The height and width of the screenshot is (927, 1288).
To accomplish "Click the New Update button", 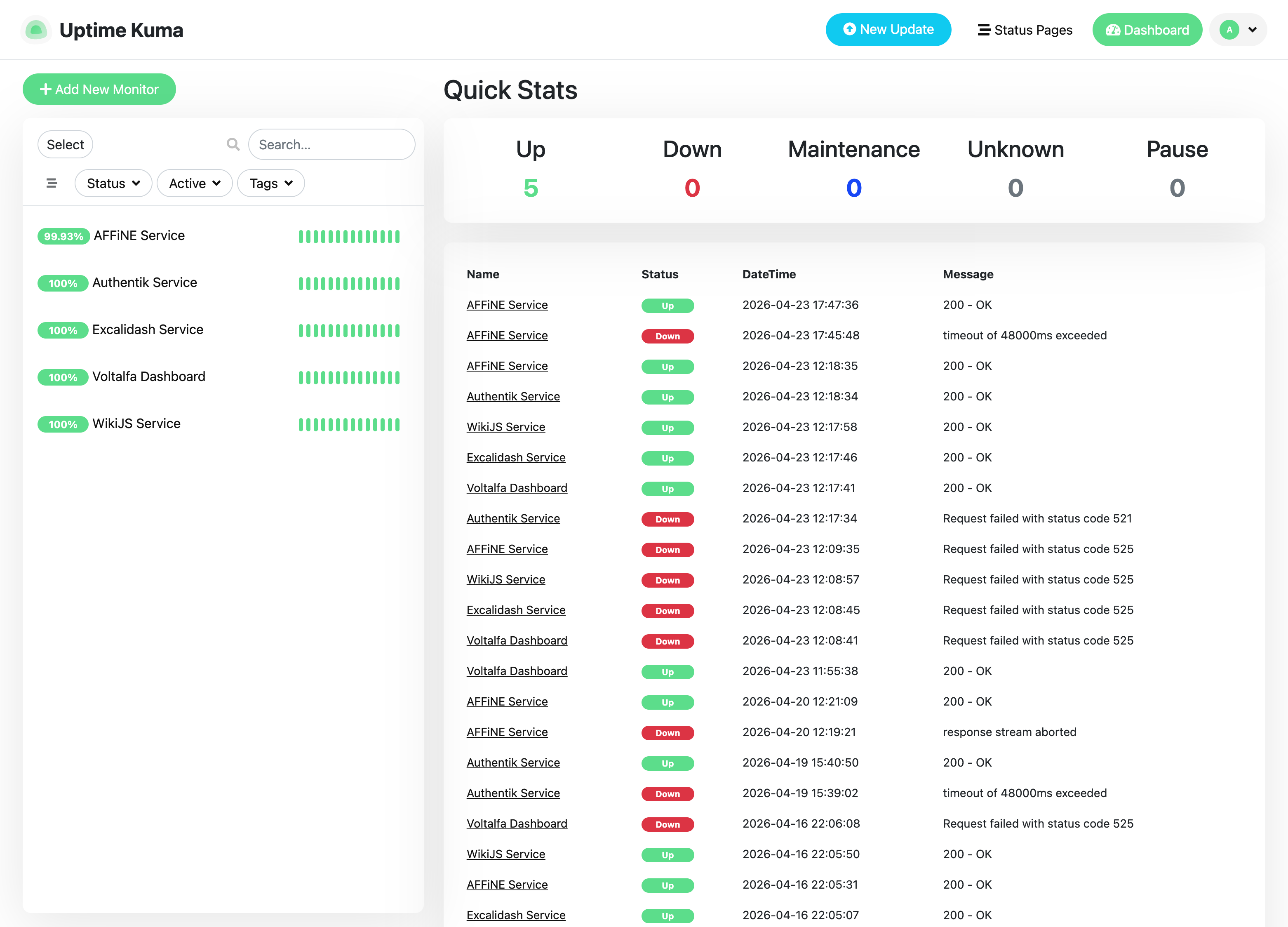I will (x=888, y=30).
